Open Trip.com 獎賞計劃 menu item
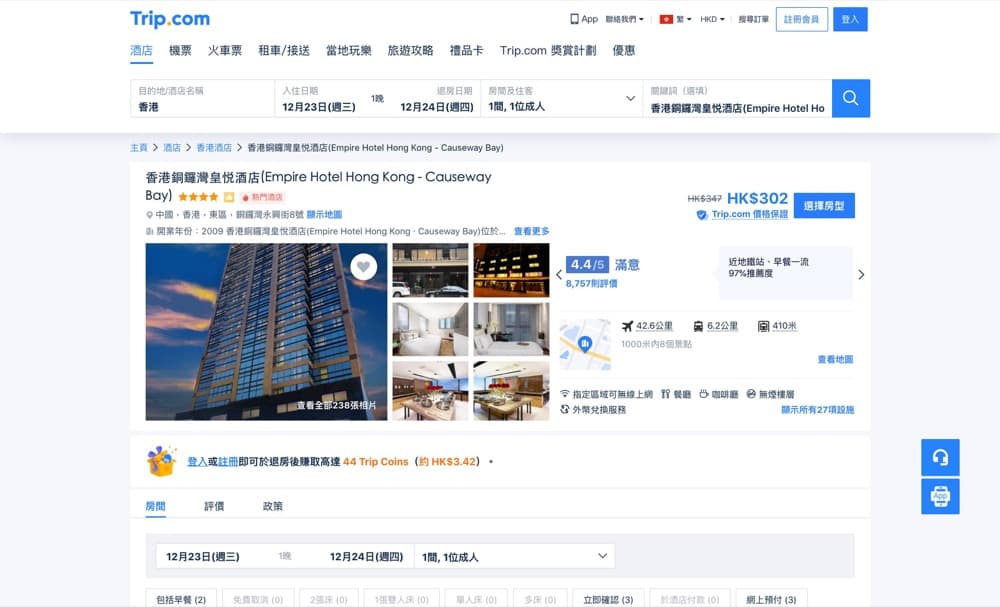This screenshot has width=1000, height=607. coord(548,50)
